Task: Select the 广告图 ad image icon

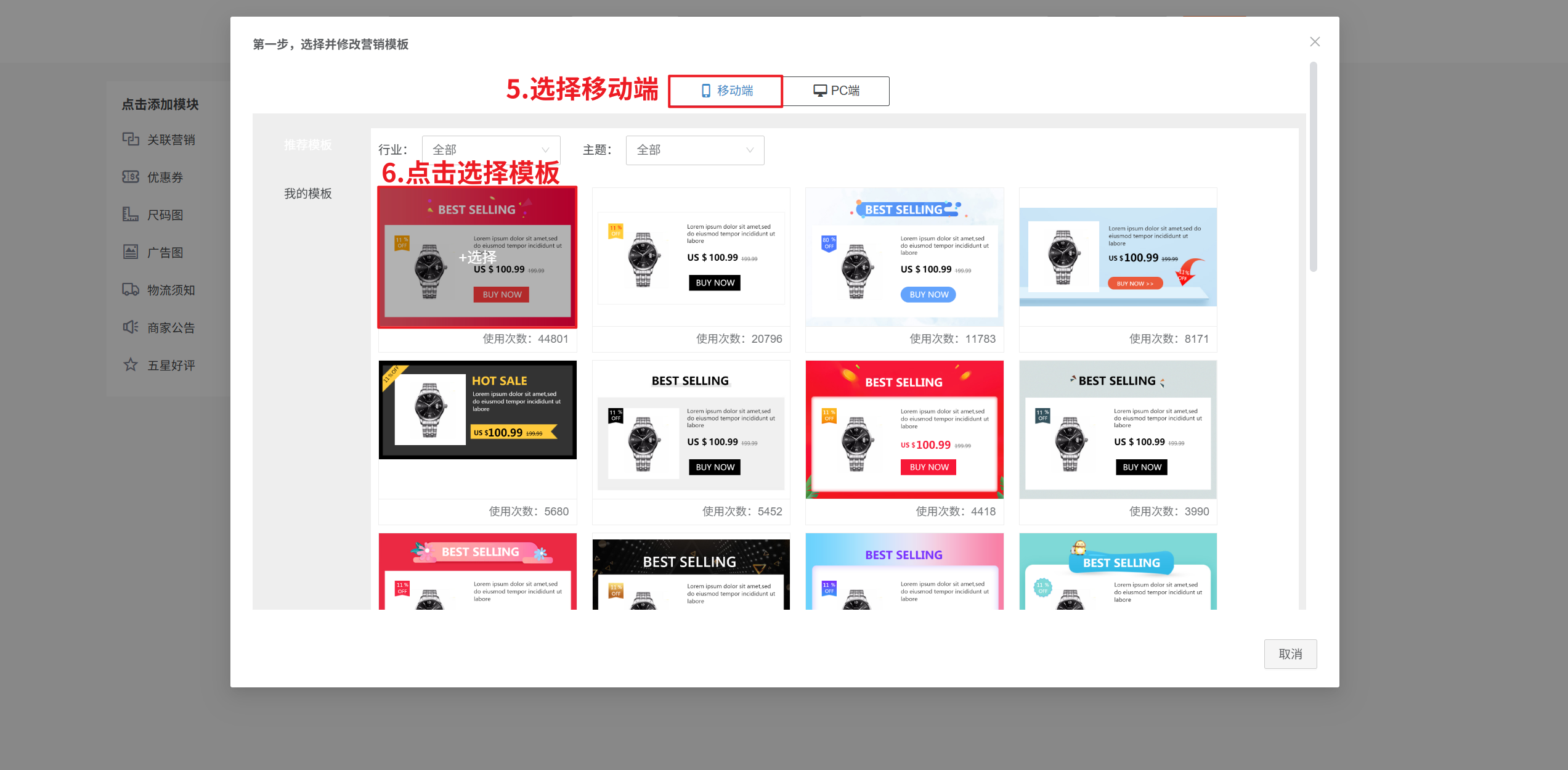Action: coord(131,252)
